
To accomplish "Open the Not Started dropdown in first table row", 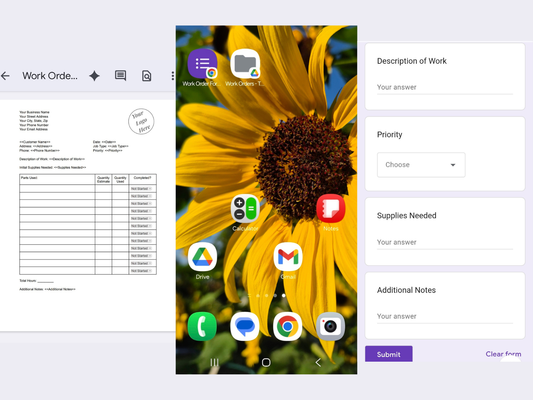I will click(141, 188).
